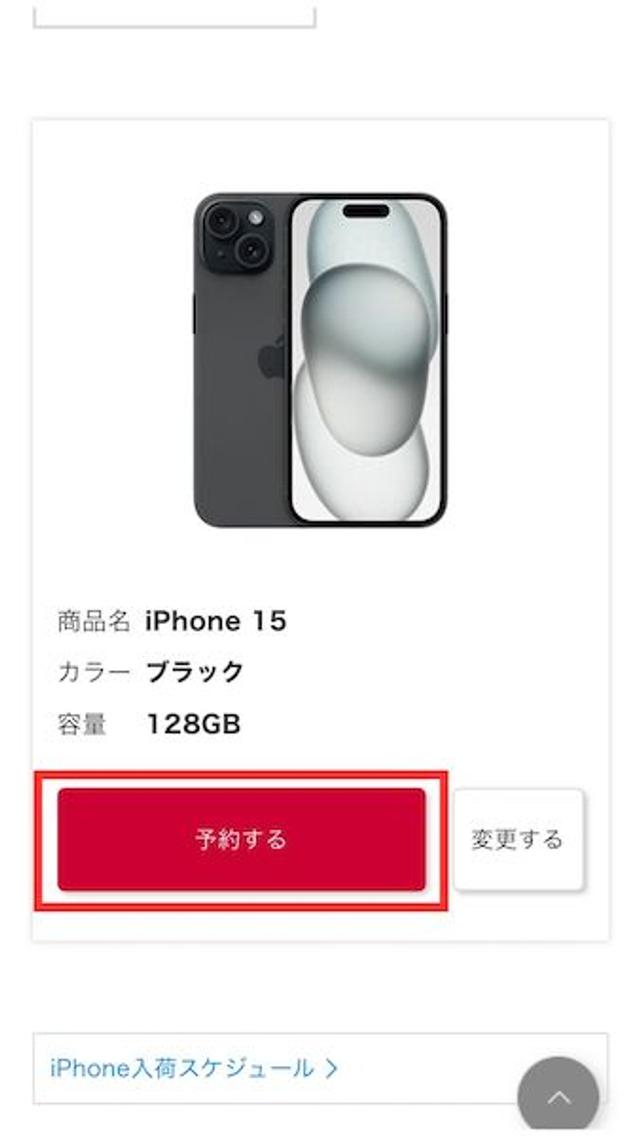Screen dimensions: 640x1136
Task: Click the lower camera lens on the iPhone image
Action: 252,251
